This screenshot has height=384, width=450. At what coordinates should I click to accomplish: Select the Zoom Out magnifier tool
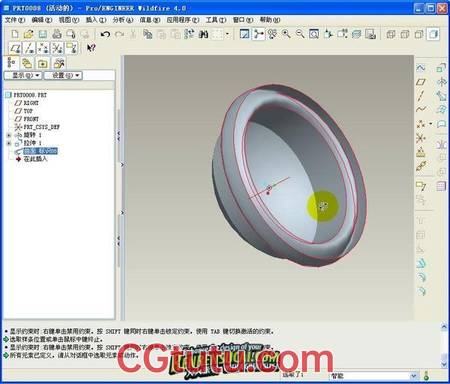[300, 34]
